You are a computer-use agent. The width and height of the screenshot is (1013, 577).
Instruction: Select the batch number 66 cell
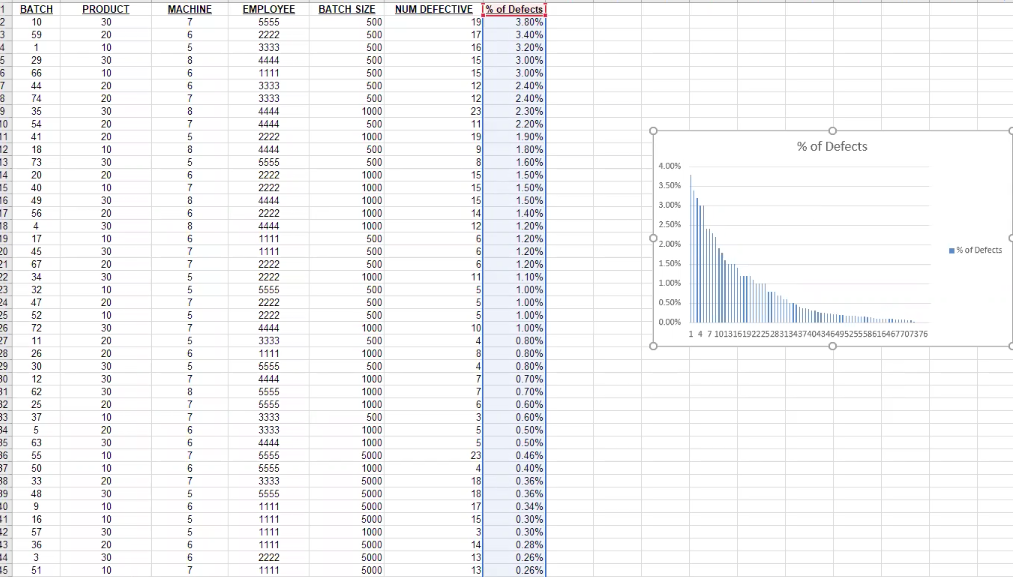point(36,73)
